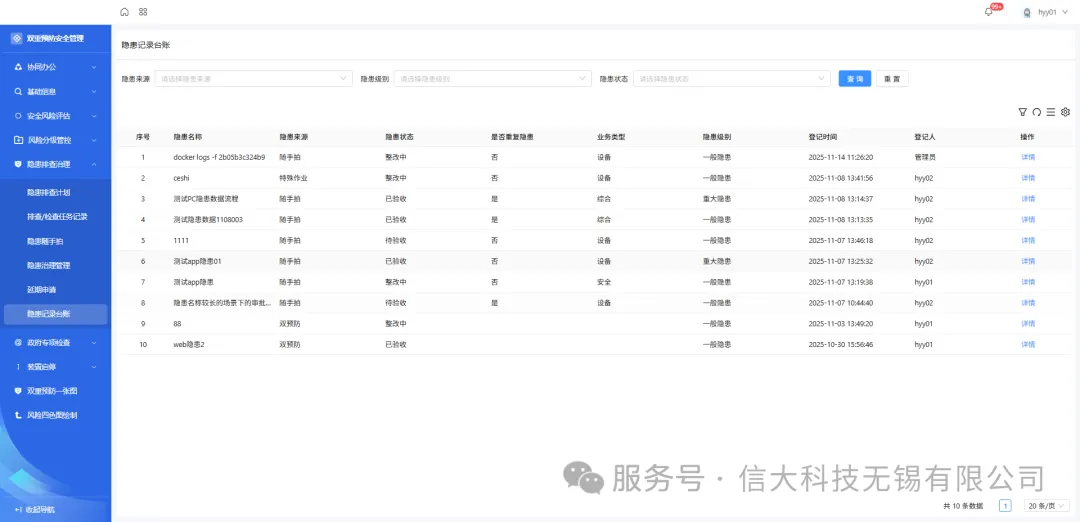Click the blue 查询 button

(855, 79)
